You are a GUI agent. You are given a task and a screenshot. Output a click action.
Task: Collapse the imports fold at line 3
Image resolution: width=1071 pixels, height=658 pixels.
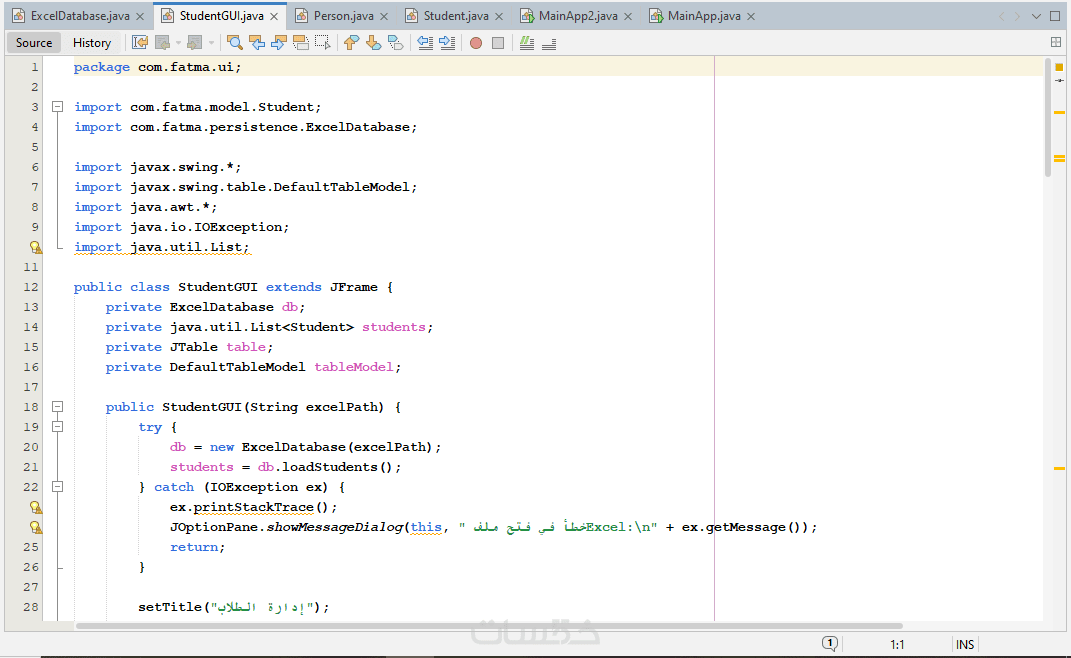[x=57, y=107]
